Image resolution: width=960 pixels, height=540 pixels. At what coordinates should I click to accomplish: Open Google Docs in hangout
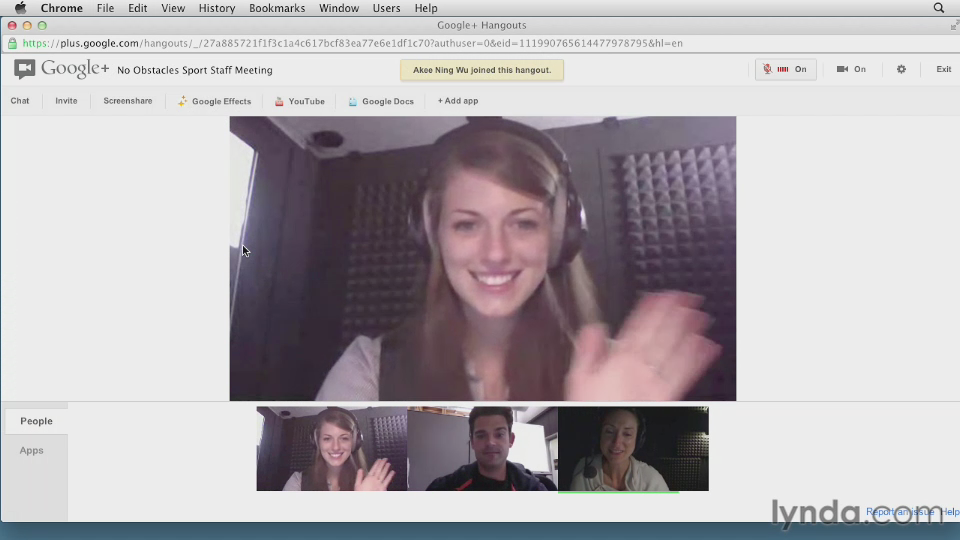point(380,101)
